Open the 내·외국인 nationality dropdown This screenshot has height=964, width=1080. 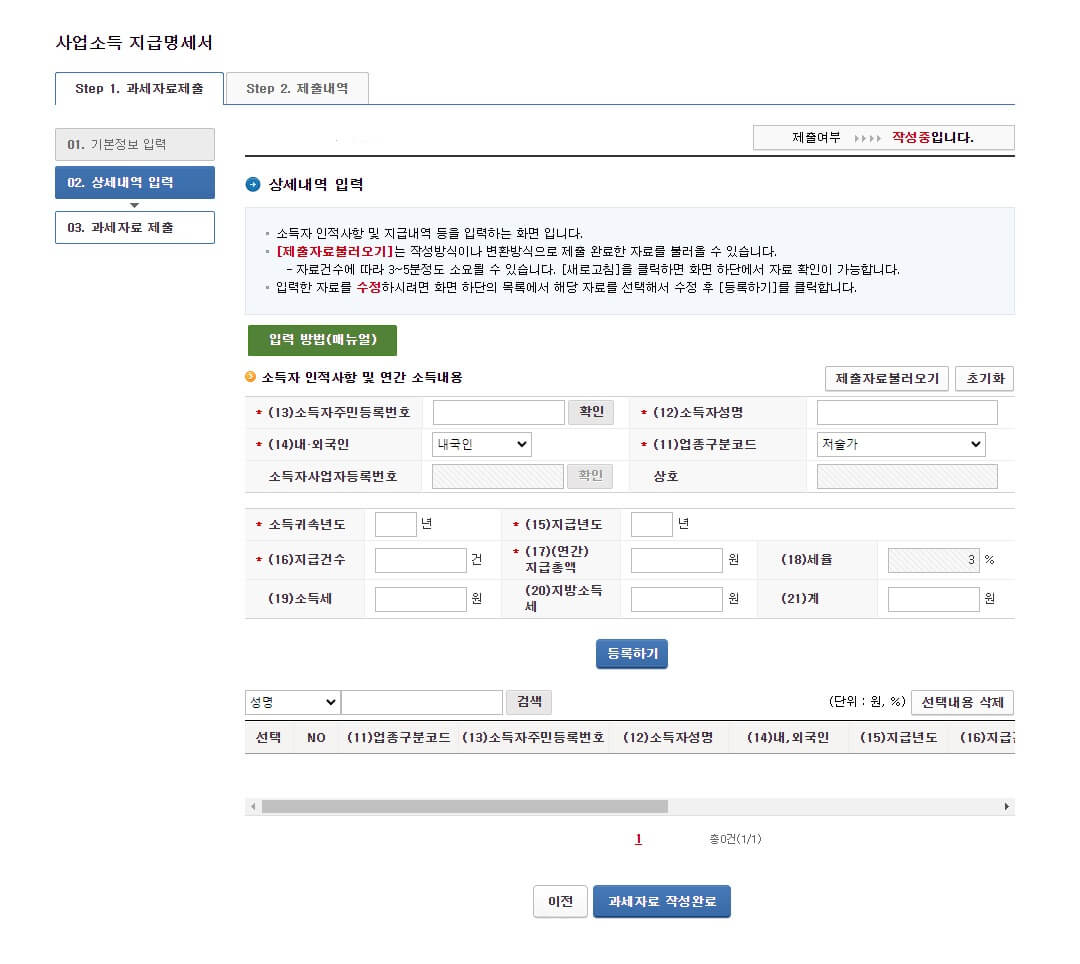pyautogui.click(x=481, y=444)
